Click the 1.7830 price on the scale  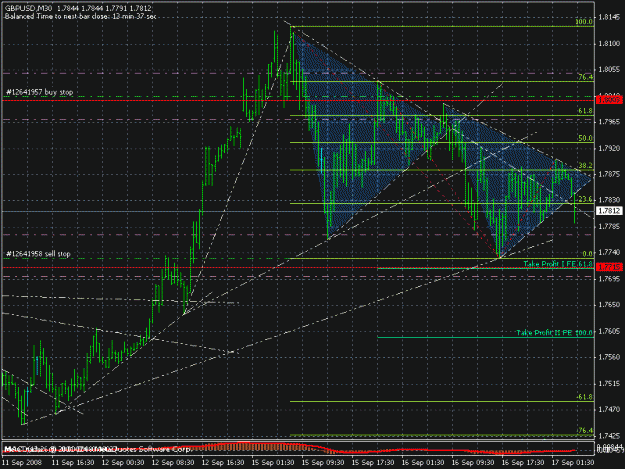[609, 200]
